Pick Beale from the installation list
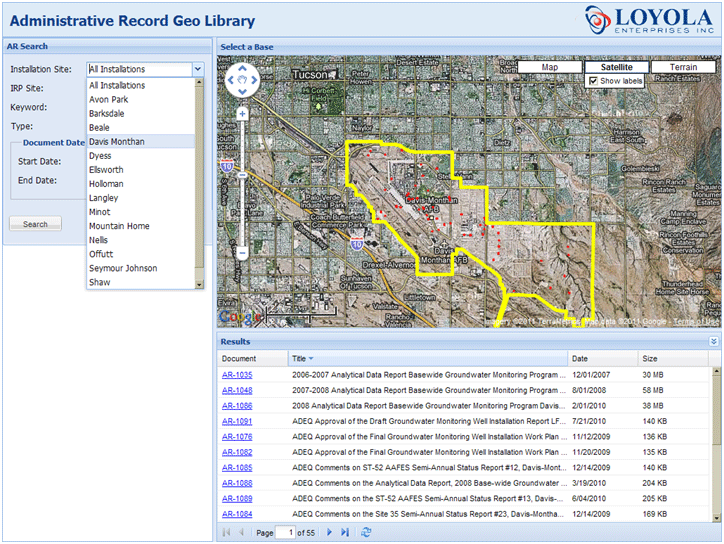The width and height of the screenshot is (724, 544). (x=141, y=128)
